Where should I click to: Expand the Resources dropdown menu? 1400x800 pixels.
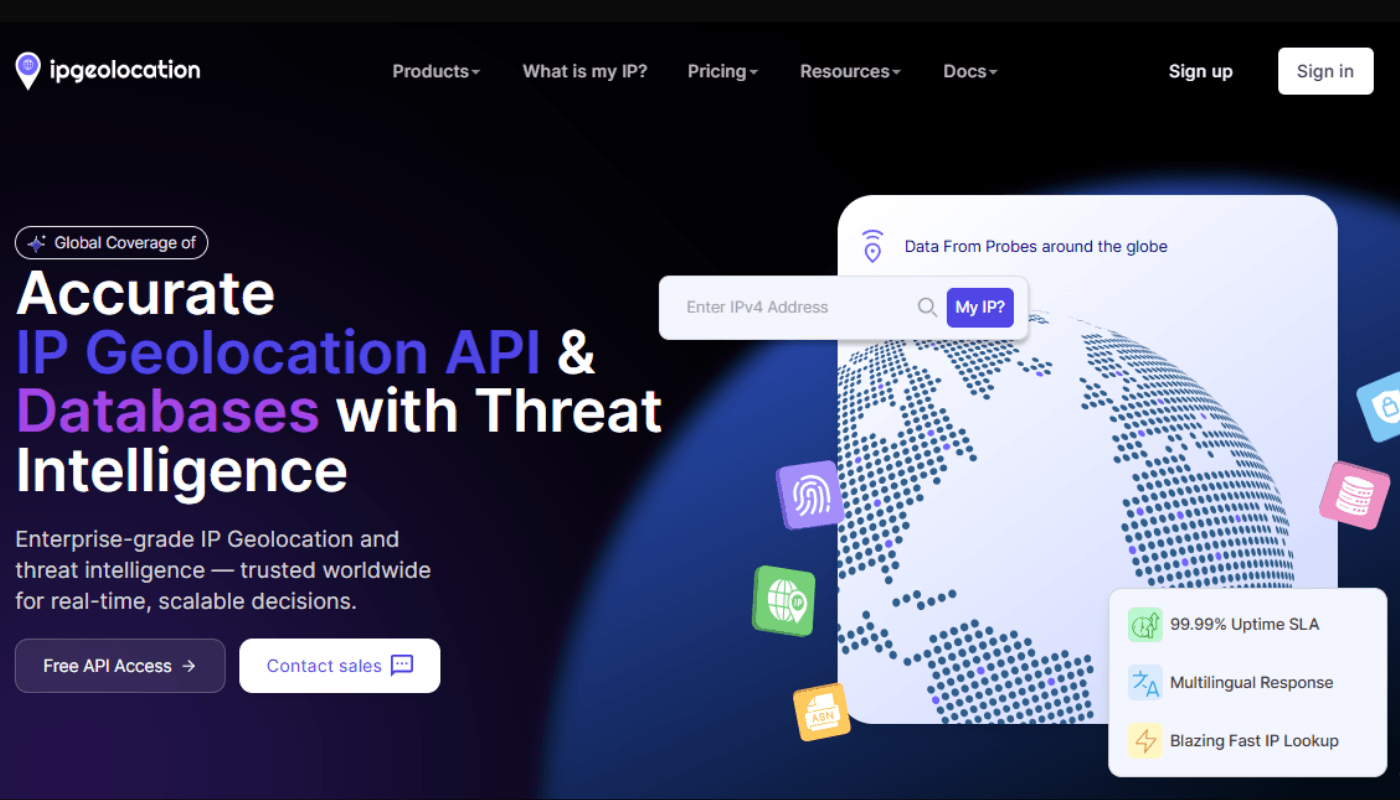pyautogui.click(x=851, y=71)
